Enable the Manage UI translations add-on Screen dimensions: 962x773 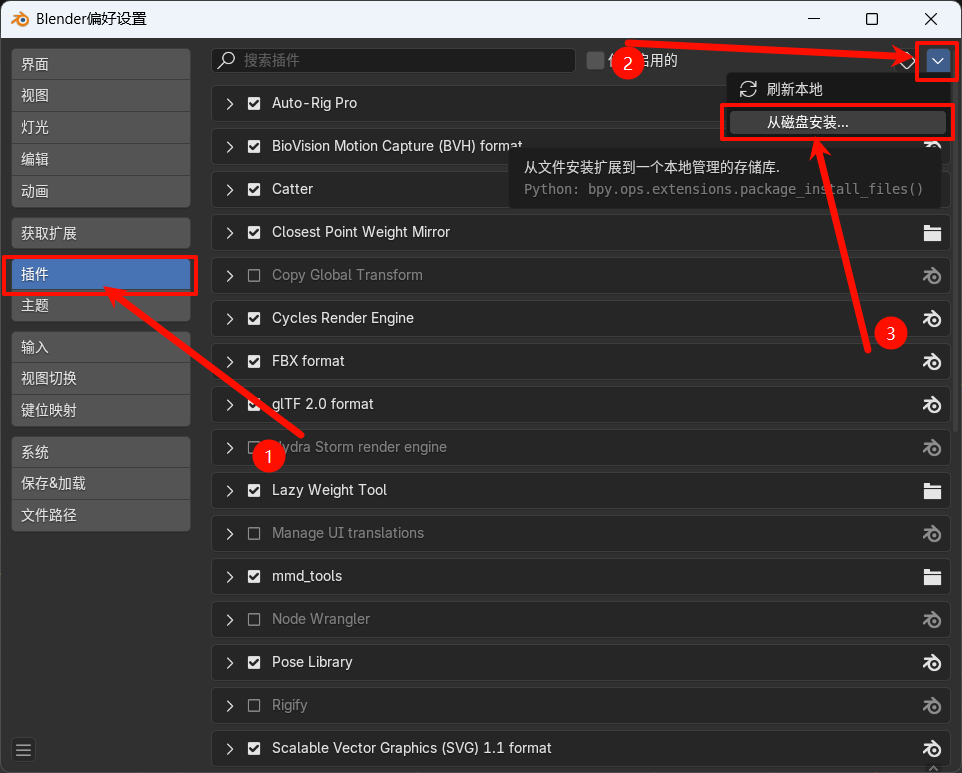click(254, 533)
